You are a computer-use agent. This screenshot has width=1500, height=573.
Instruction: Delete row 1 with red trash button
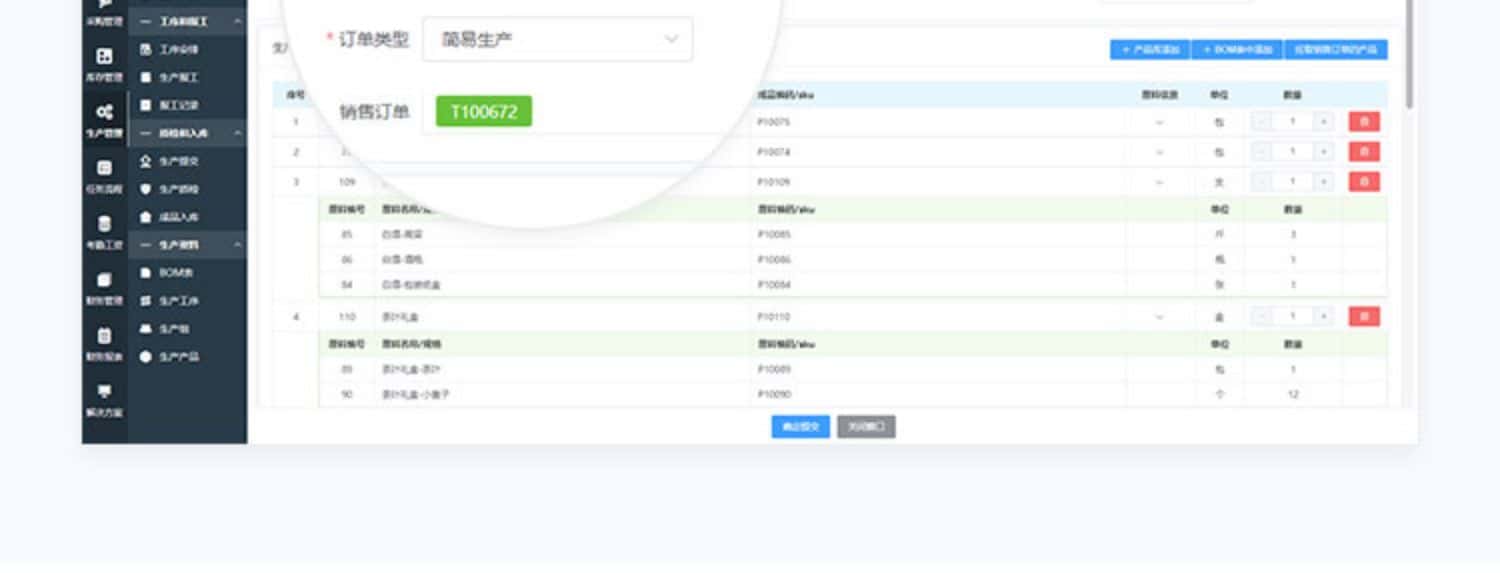(1363, 122)
